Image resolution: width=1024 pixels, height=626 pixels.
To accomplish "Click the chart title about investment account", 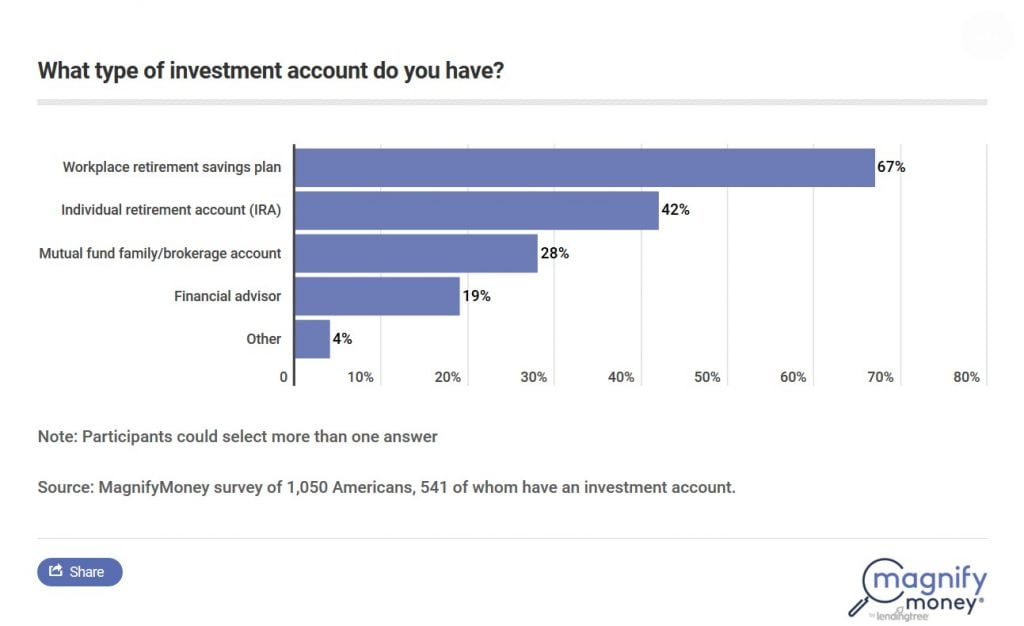I will coord(270,71).
